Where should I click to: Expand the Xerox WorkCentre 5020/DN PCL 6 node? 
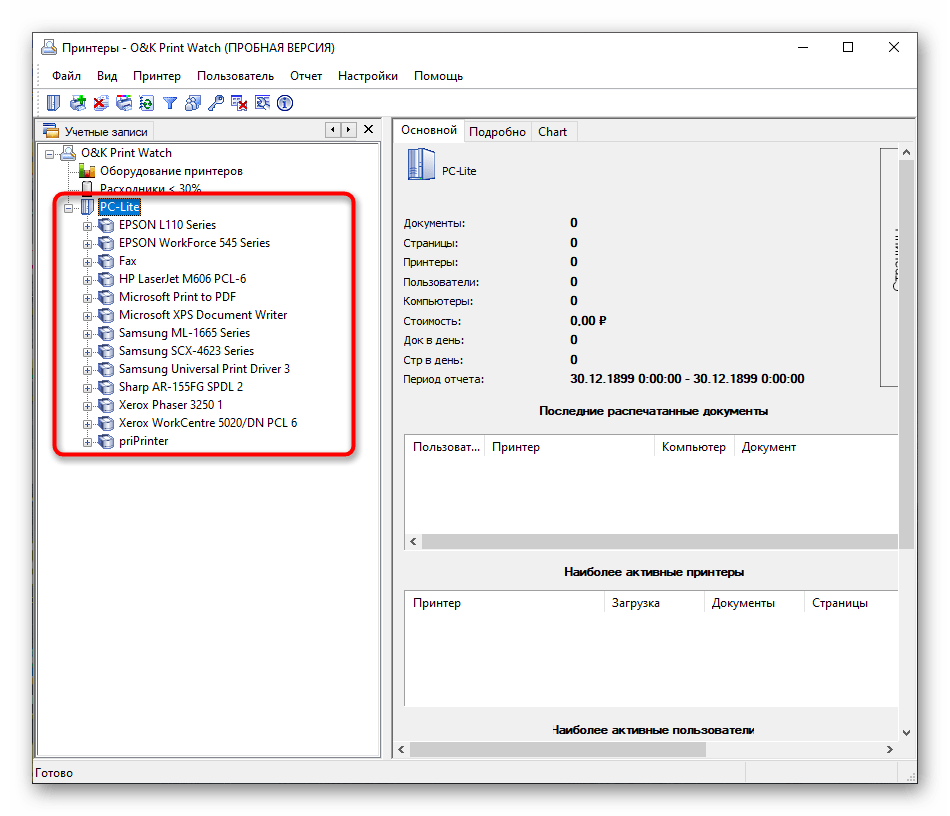click(x=87, y=424)
